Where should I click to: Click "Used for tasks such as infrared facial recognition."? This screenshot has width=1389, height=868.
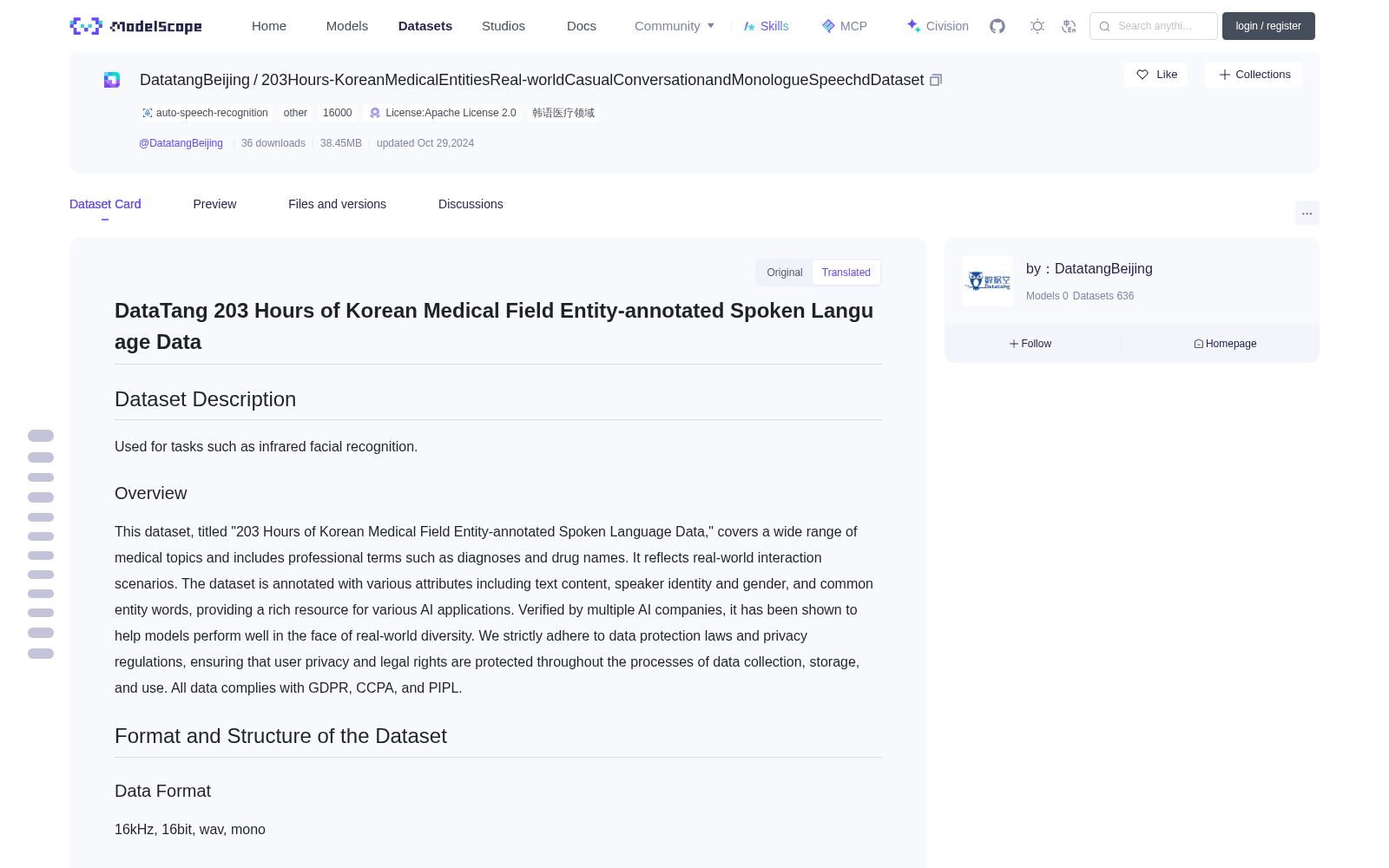pyautogui.click(x=266, y=446)
